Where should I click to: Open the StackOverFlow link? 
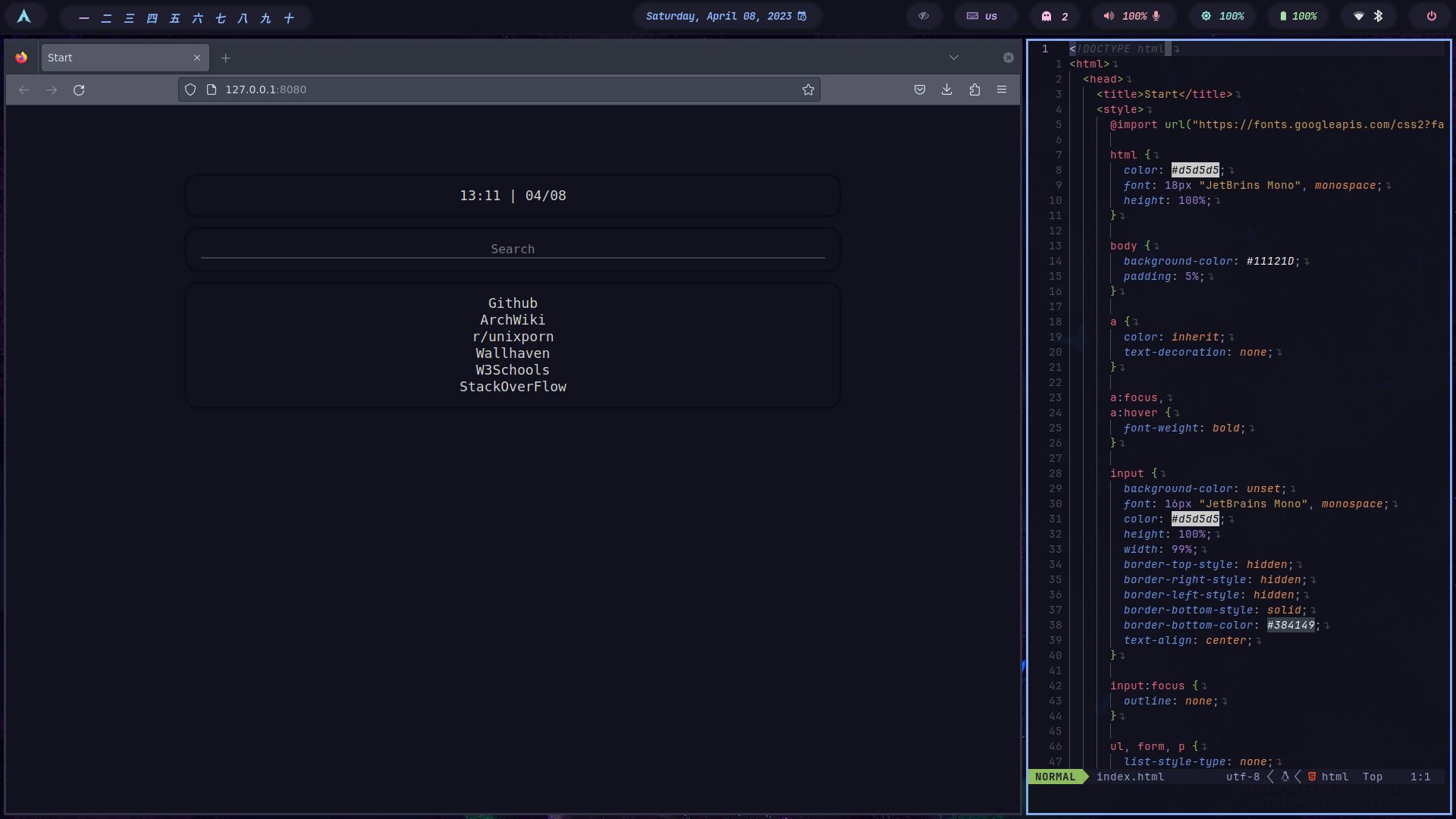coord(513,387)
